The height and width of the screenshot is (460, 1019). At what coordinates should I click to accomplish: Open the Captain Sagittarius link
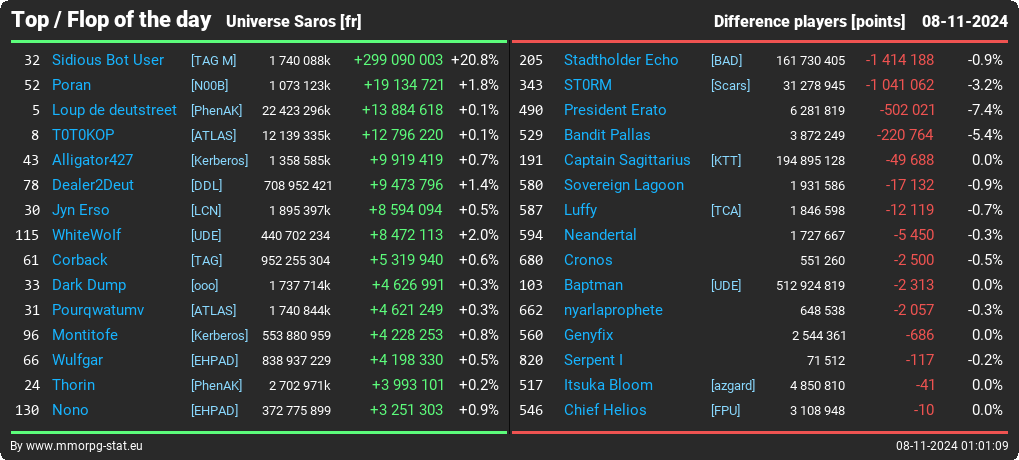(x=627, y=160)
